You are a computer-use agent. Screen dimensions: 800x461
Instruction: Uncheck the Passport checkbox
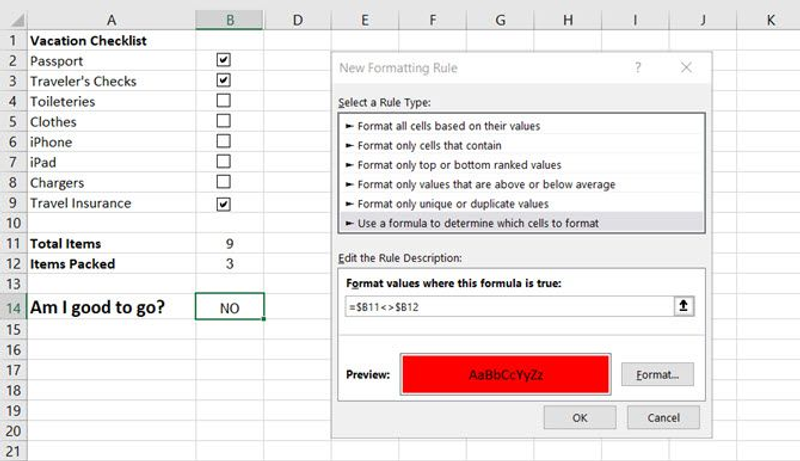tap(224, 60)
